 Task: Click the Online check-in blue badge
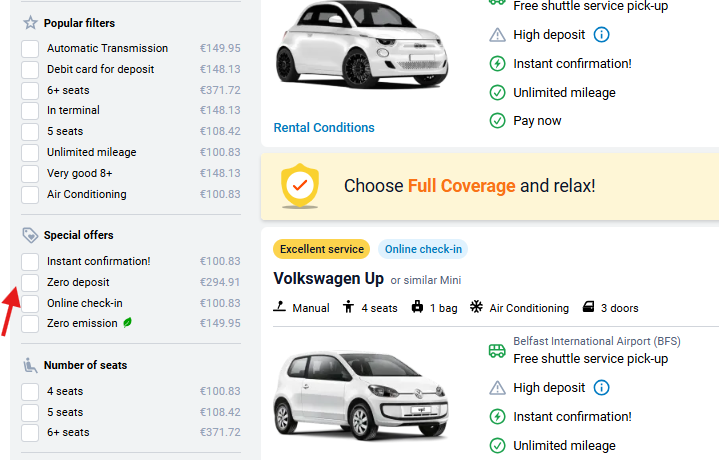[422, 250]
